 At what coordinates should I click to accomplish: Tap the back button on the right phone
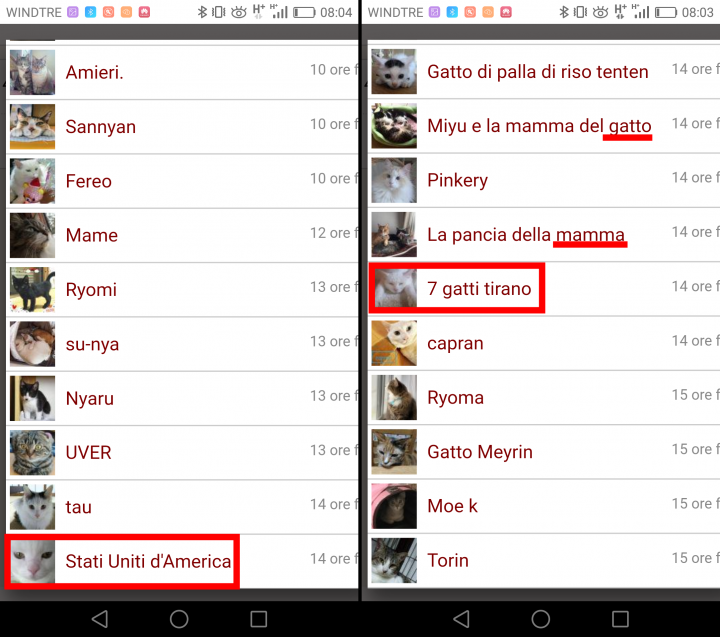pos(461,619)
